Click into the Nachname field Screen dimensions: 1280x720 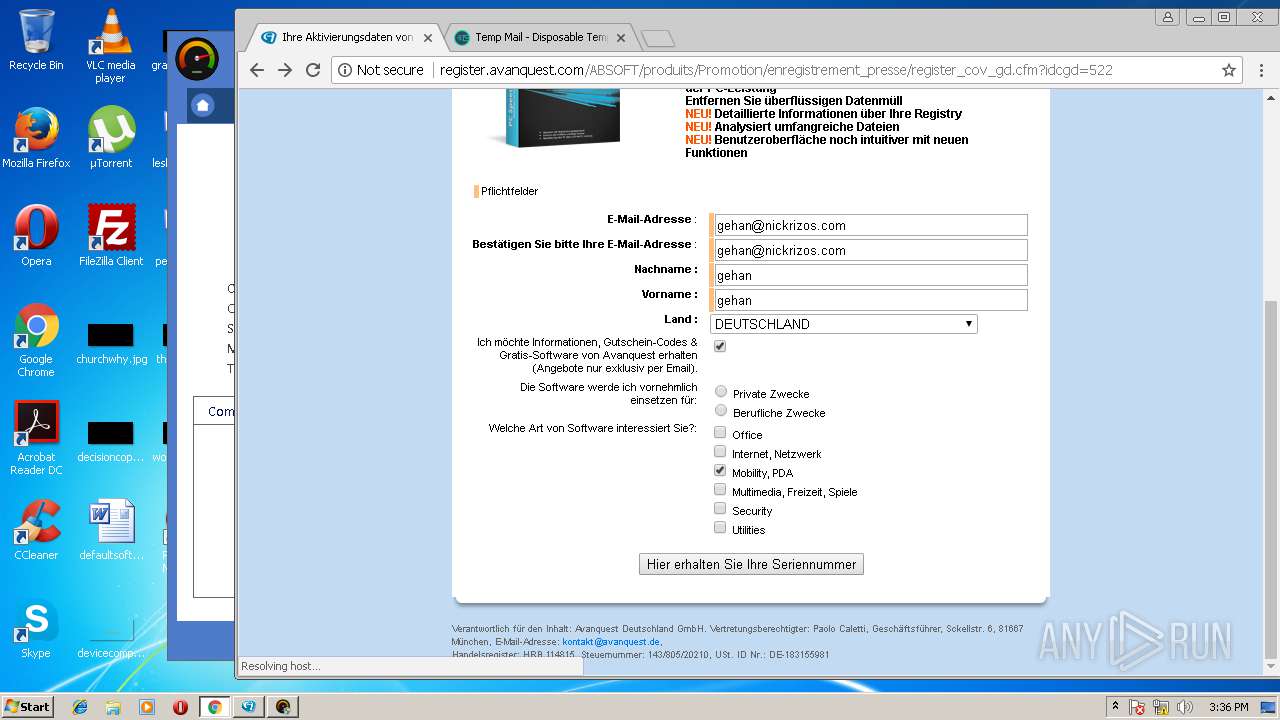tap(869, 275)
